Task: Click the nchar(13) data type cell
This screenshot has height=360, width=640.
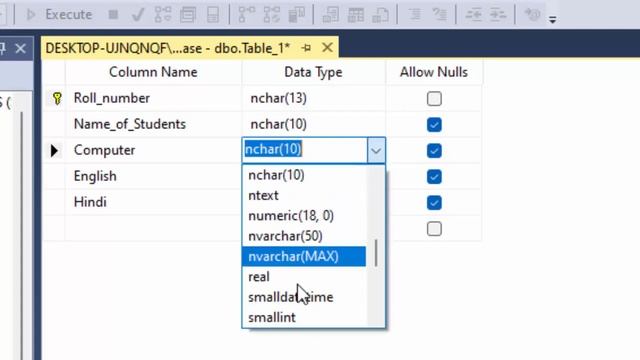Action: coord(313,98)
